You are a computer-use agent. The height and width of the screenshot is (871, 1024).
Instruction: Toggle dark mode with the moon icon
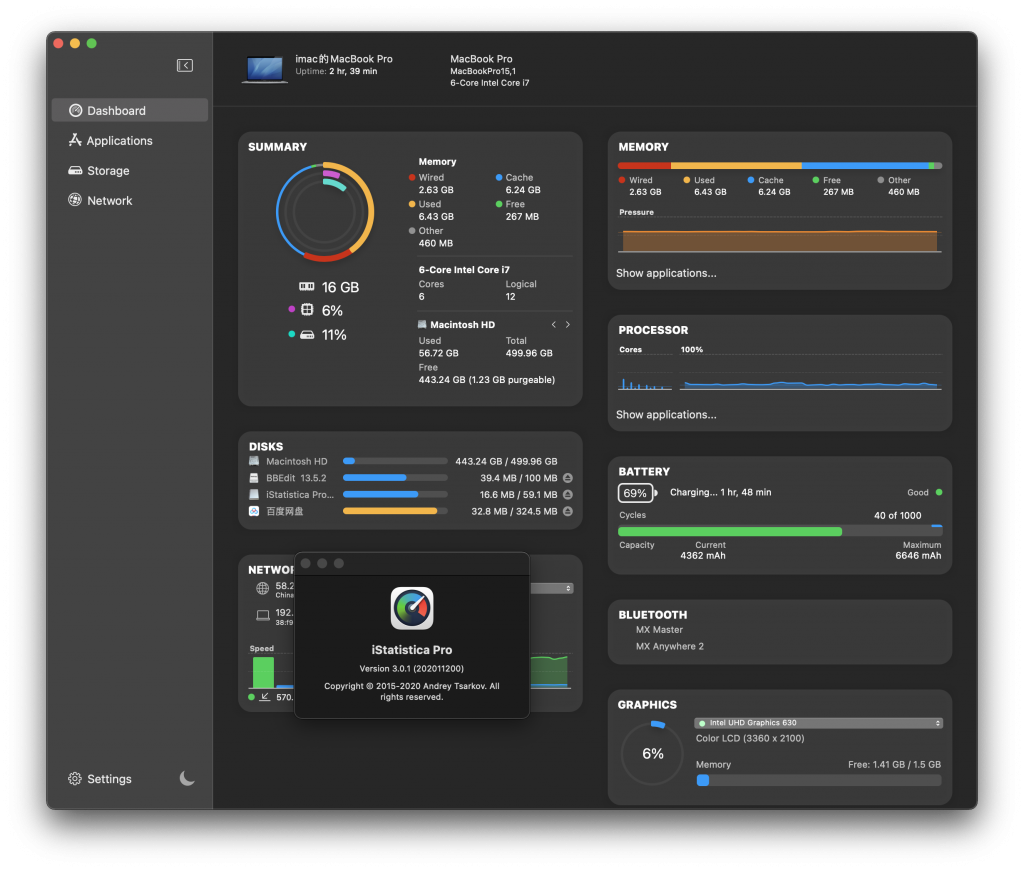[x=187, y=778]
